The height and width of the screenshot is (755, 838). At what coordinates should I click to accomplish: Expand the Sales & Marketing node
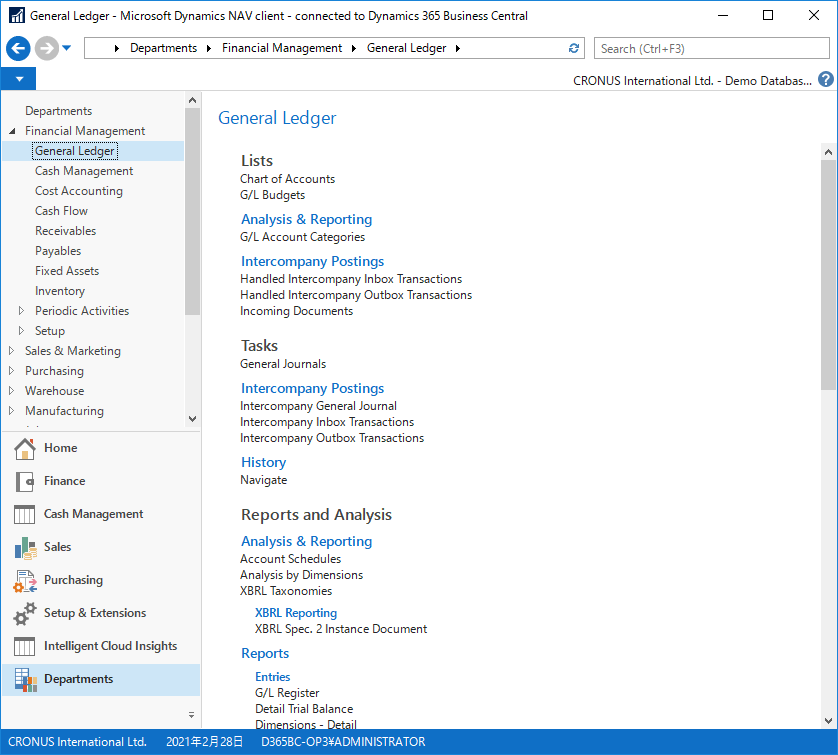point(11,351)
